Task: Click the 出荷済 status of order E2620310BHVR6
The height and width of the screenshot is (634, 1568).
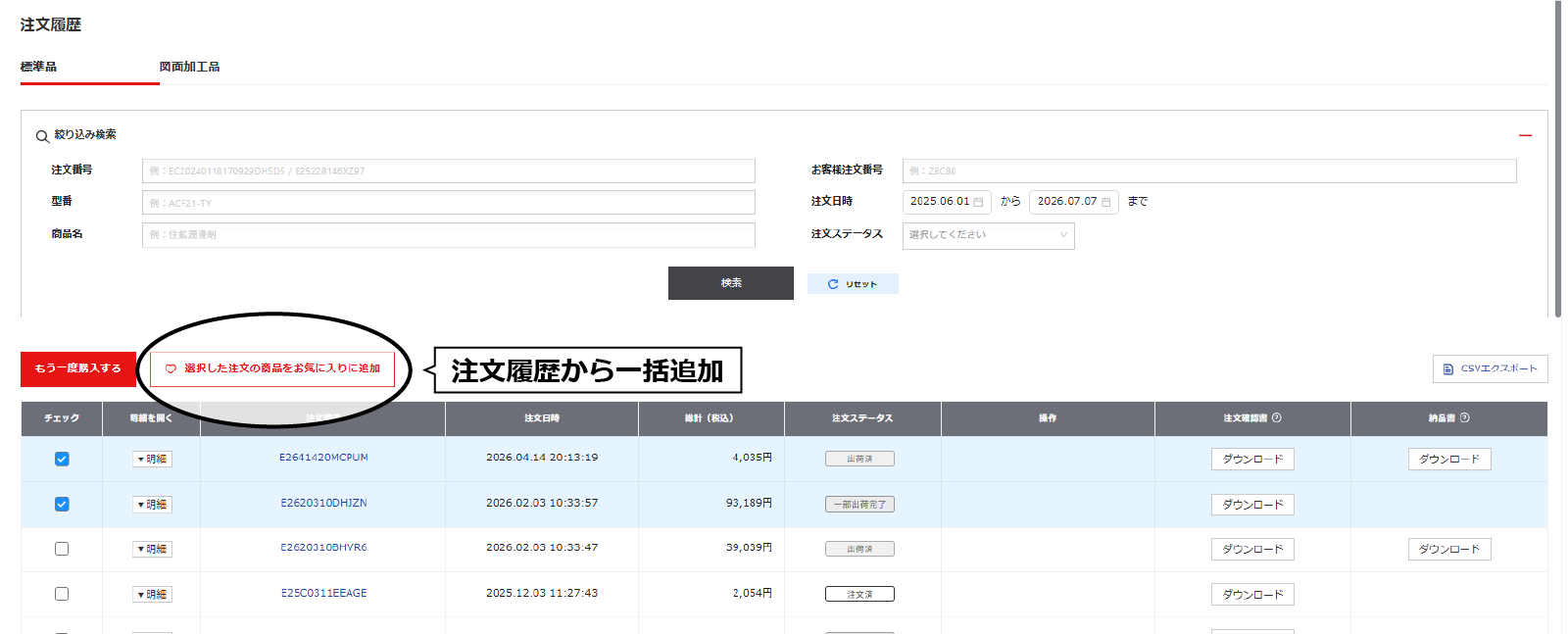Action: (859, 549)
